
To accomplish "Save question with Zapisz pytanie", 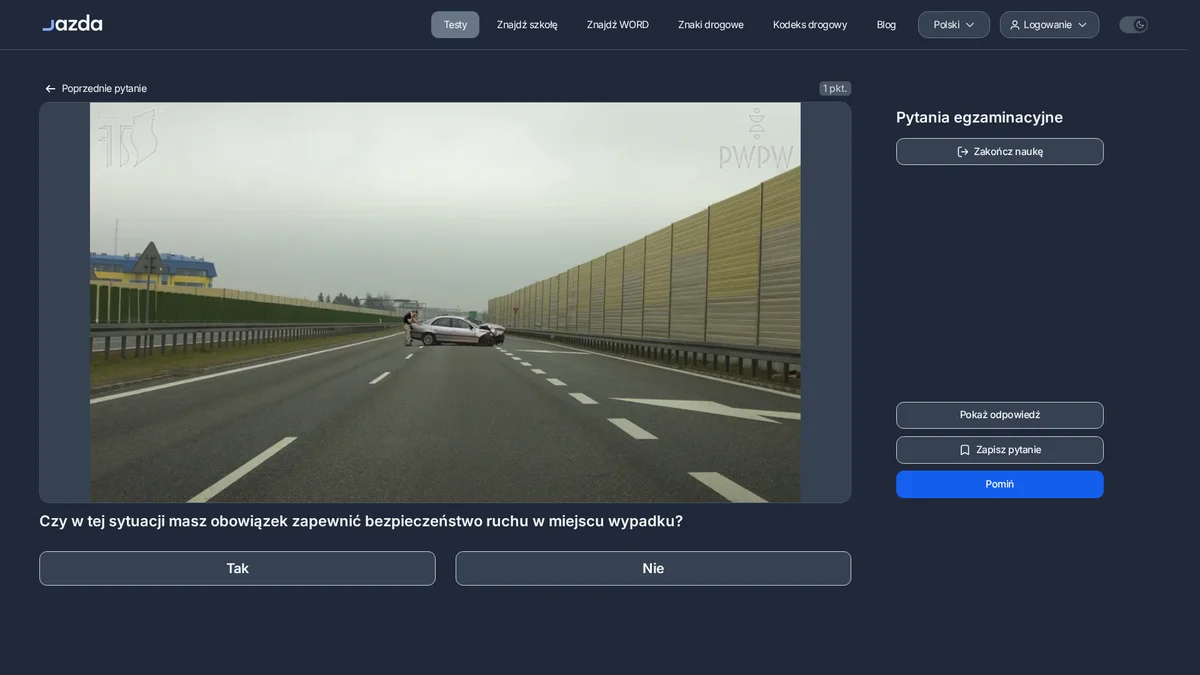I will point(1000,450).
